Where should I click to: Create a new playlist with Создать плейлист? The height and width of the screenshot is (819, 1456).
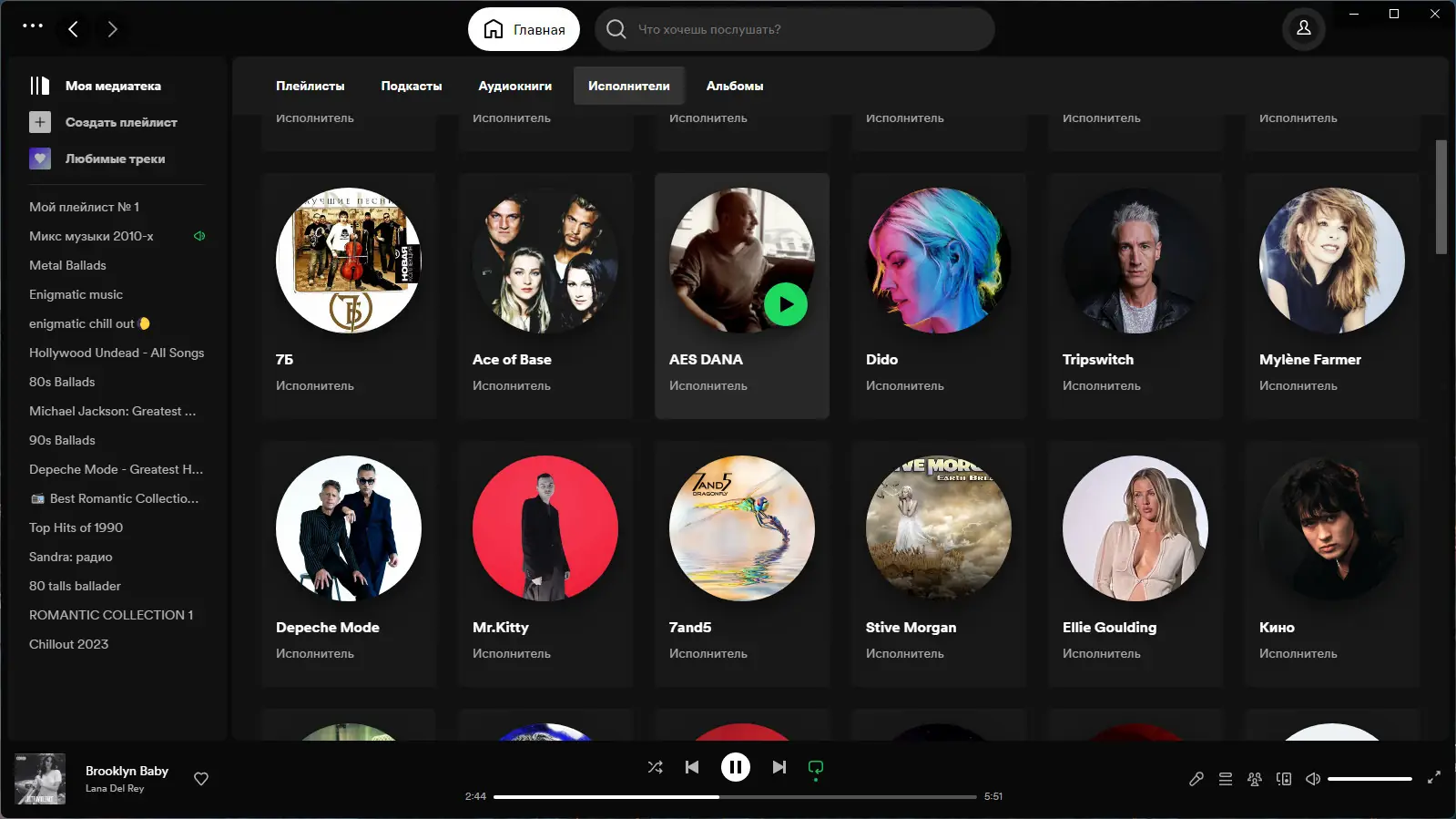tap(103, 122)
